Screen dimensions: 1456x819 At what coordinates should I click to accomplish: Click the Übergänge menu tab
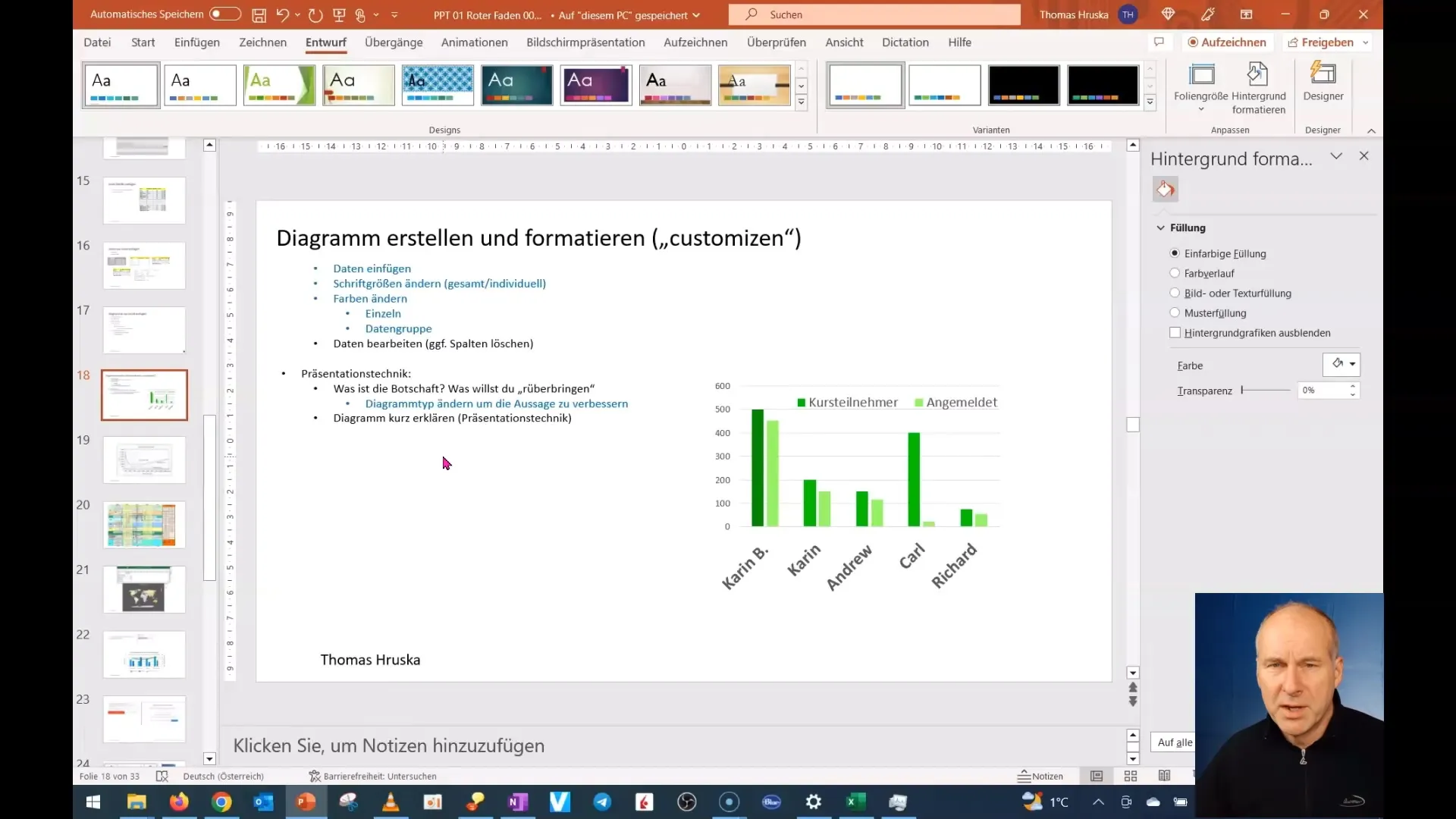393,42
